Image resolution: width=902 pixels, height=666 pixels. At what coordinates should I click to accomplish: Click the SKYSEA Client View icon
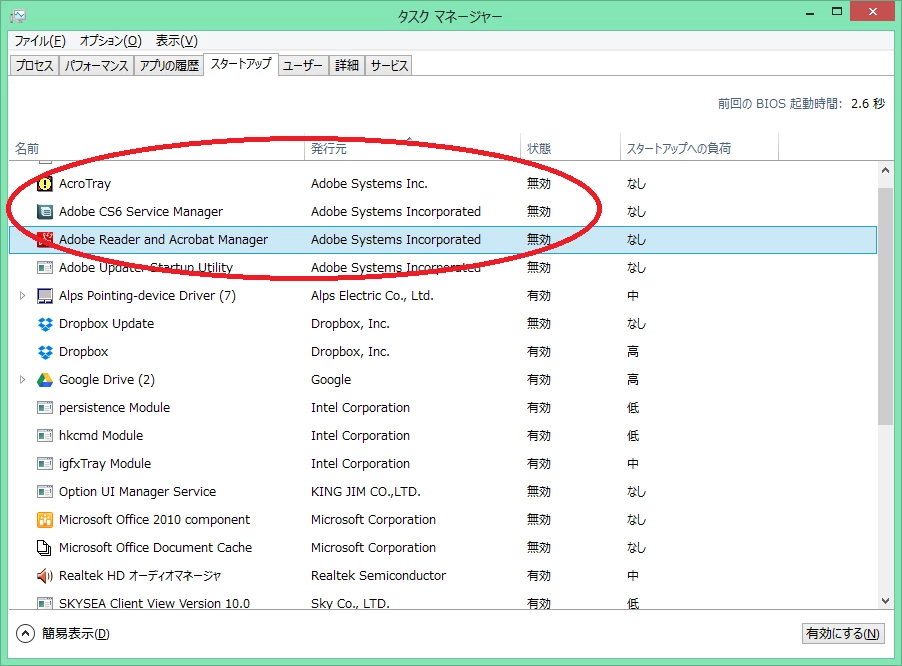[x=45, y=603]
